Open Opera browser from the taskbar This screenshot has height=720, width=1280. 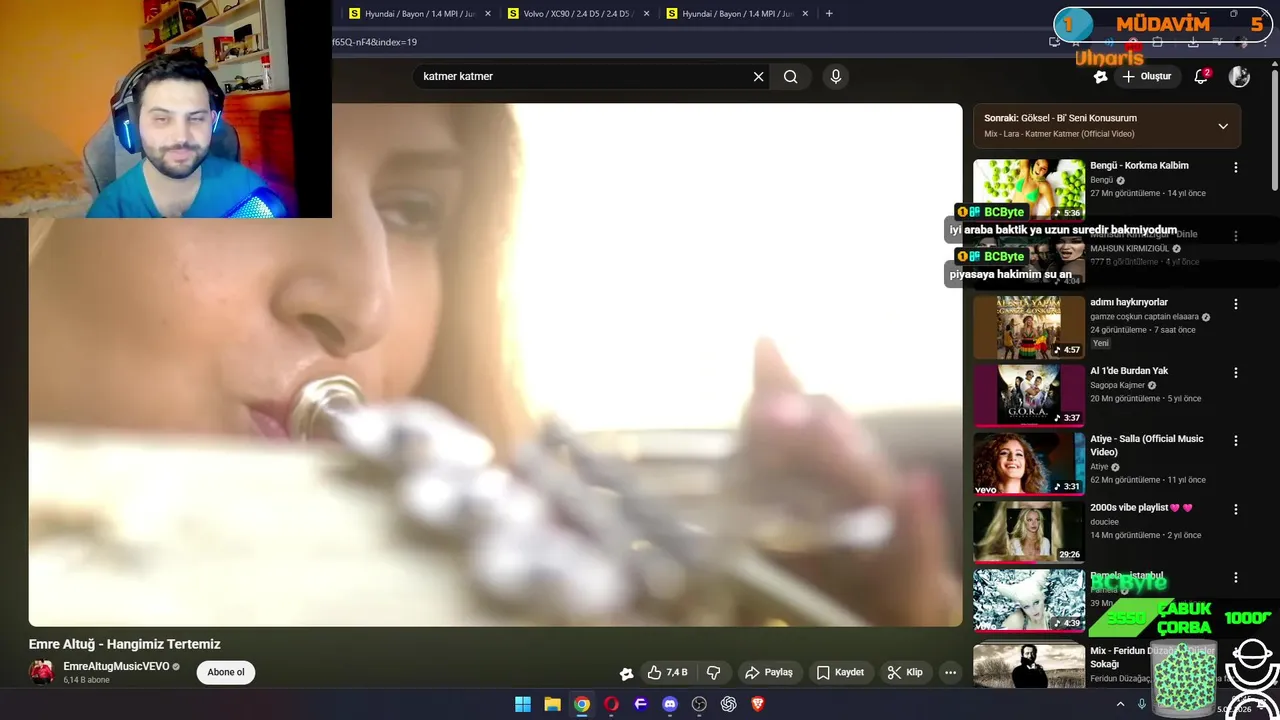[611, 704]
